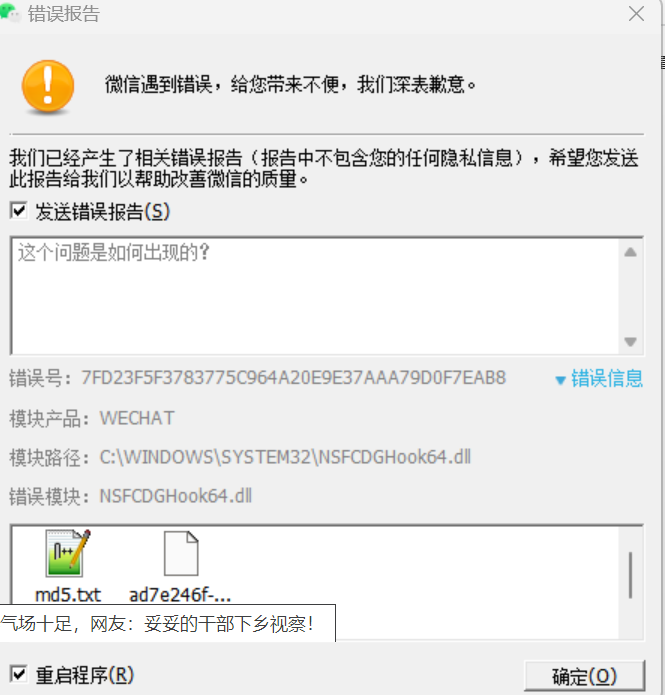This screenshot has width=665, height=695.
Task: Click the error number 7FD23F5F... text
Action: click(293, 378)
